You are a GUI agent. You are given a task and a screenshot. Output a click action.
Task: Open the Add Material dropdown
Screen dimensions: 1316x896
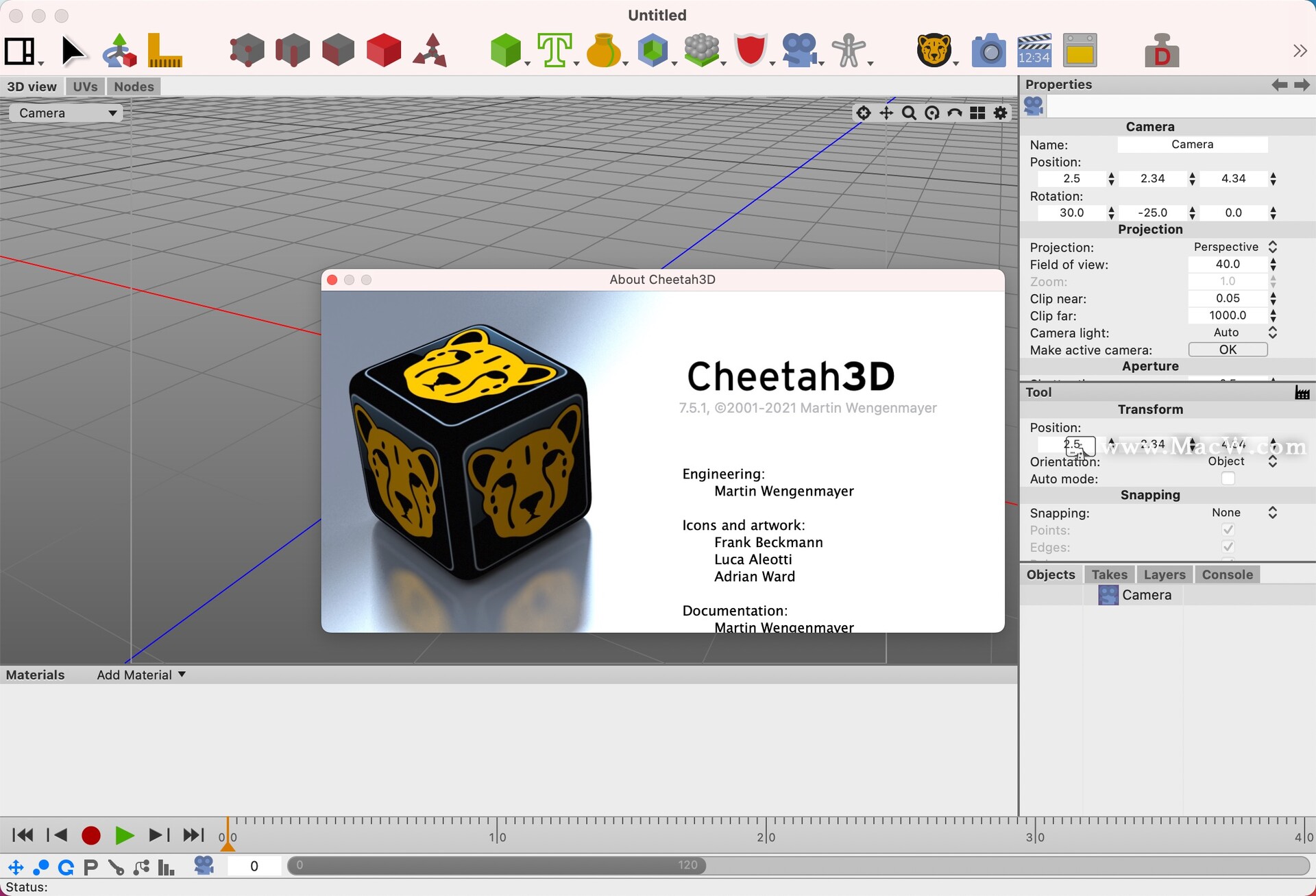(x=141, y=675)
